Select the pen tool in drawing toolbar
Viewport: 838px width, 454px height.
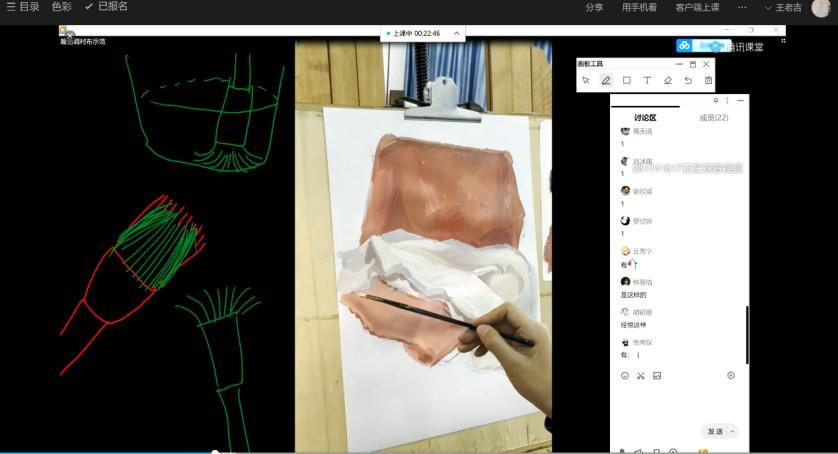coord(606,80)
